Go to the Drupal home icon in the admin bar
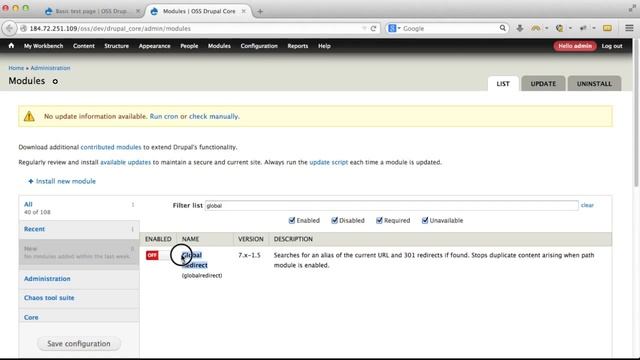This screenshot has width=640, height=360. (11, 46)
